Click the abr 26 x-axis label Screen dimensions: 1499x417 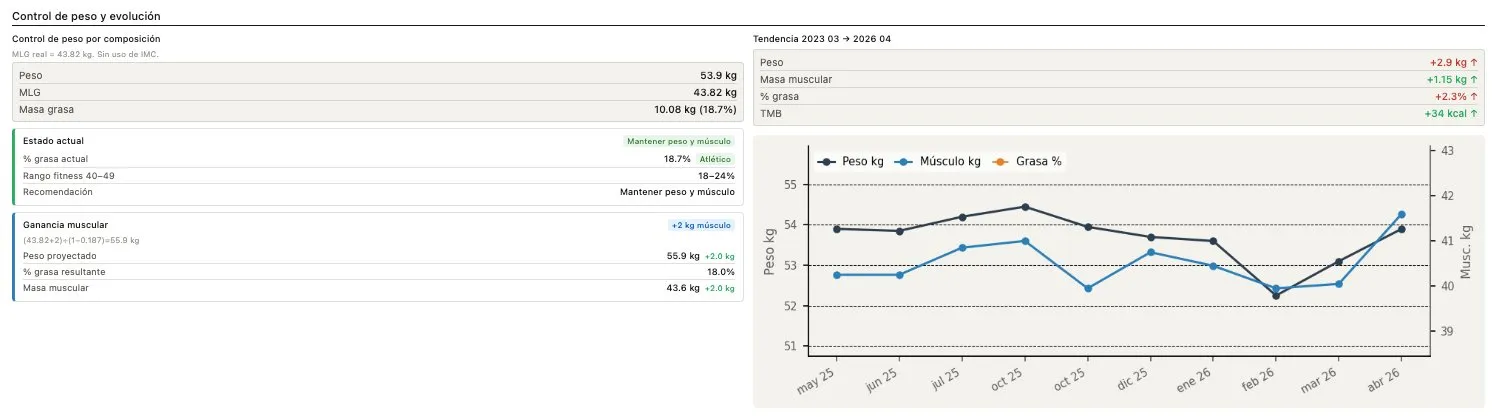pos(1386,378)
